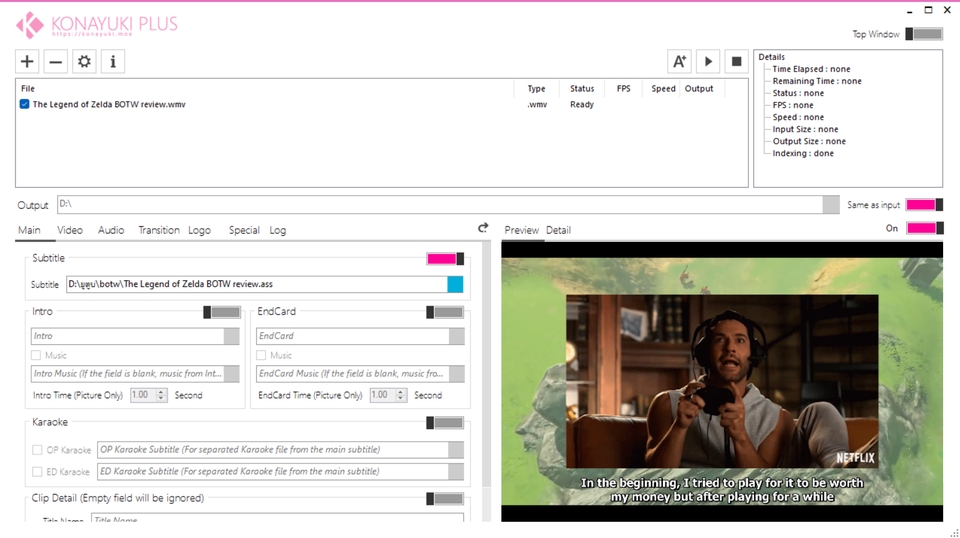Browse Intro Music file button
This screenshot has width=960, height=538.
pos(231,374)
